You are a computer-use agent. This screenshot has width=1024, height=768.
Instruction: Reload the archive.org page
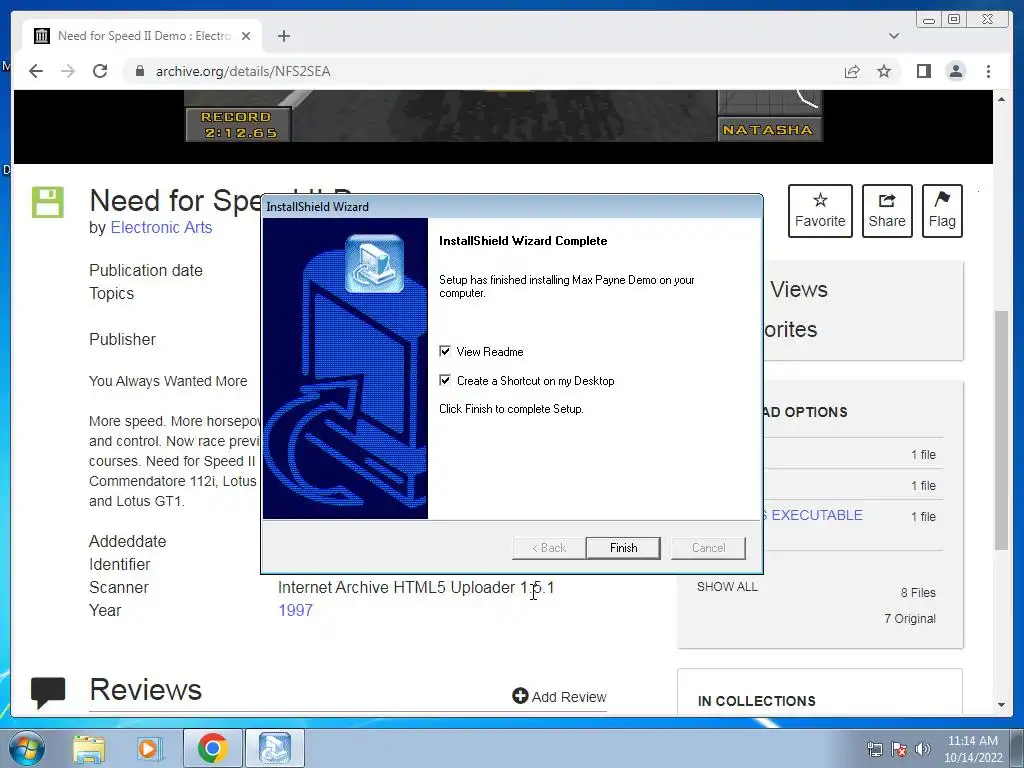click(100, 71)
